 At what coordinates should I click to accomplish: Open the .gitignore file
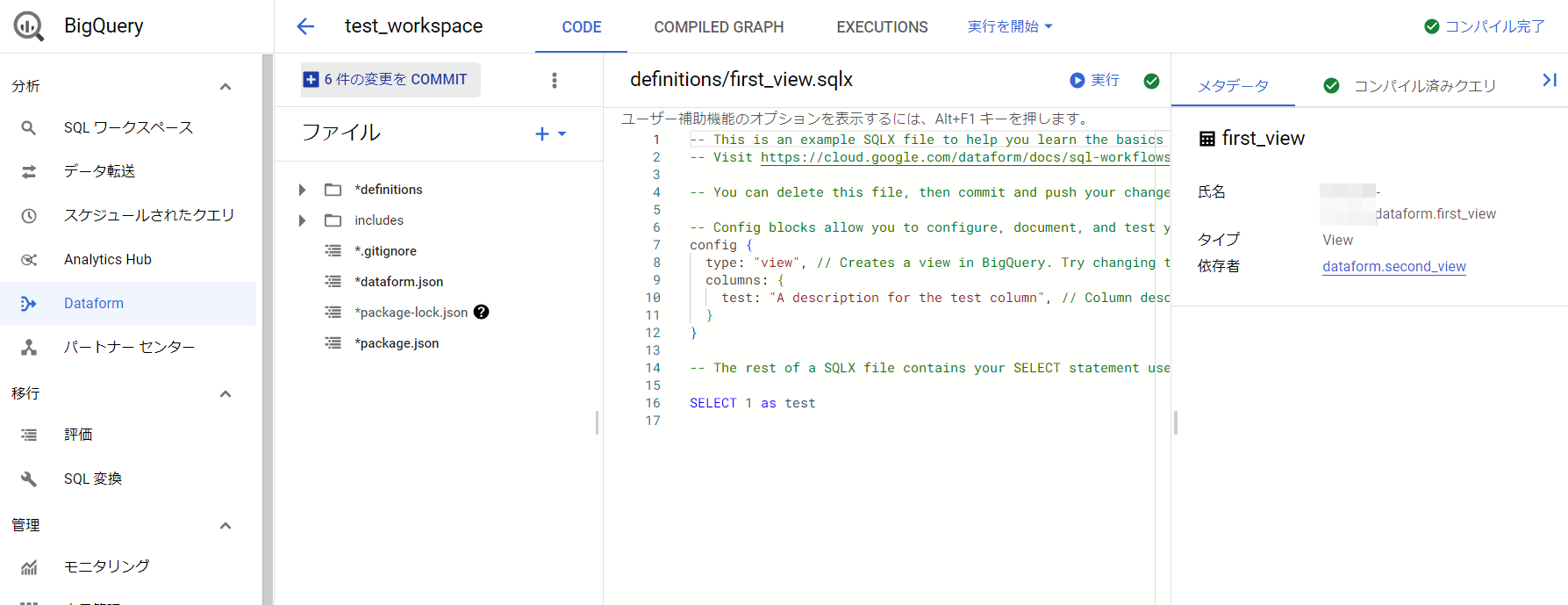point(385,251)
